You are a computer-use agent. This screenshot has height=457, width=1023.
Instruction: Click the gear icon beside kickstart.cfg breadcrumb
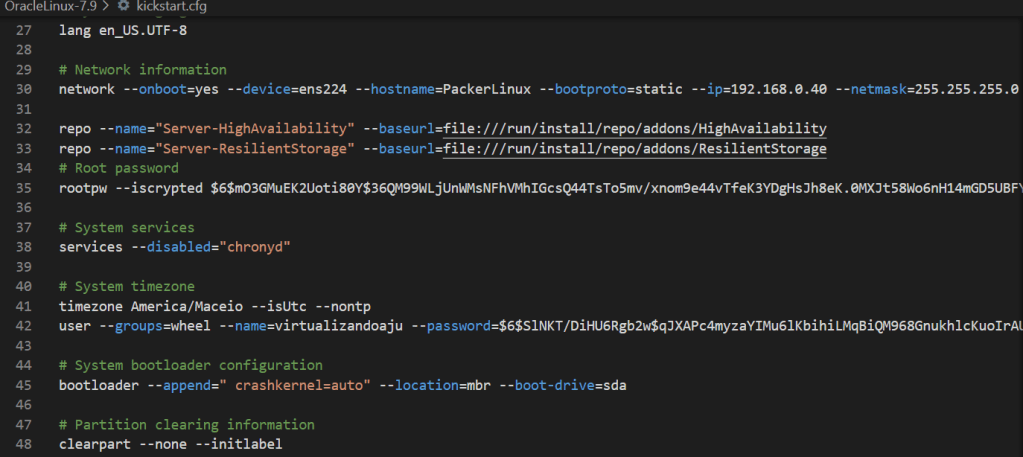[124, 7]
